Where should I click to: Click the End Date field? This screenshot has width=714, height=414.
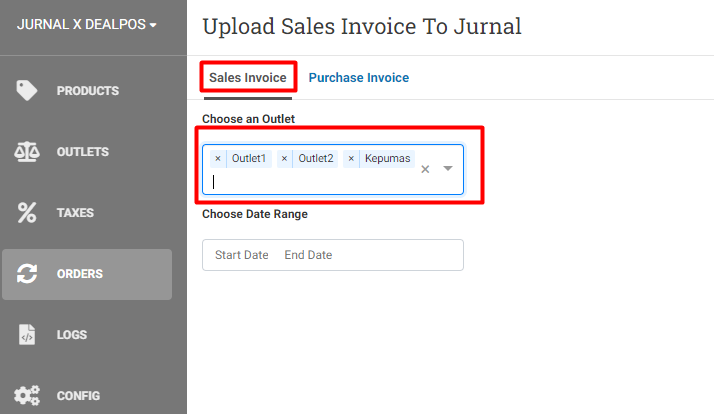pyautogui.click(x=308, y=255)
